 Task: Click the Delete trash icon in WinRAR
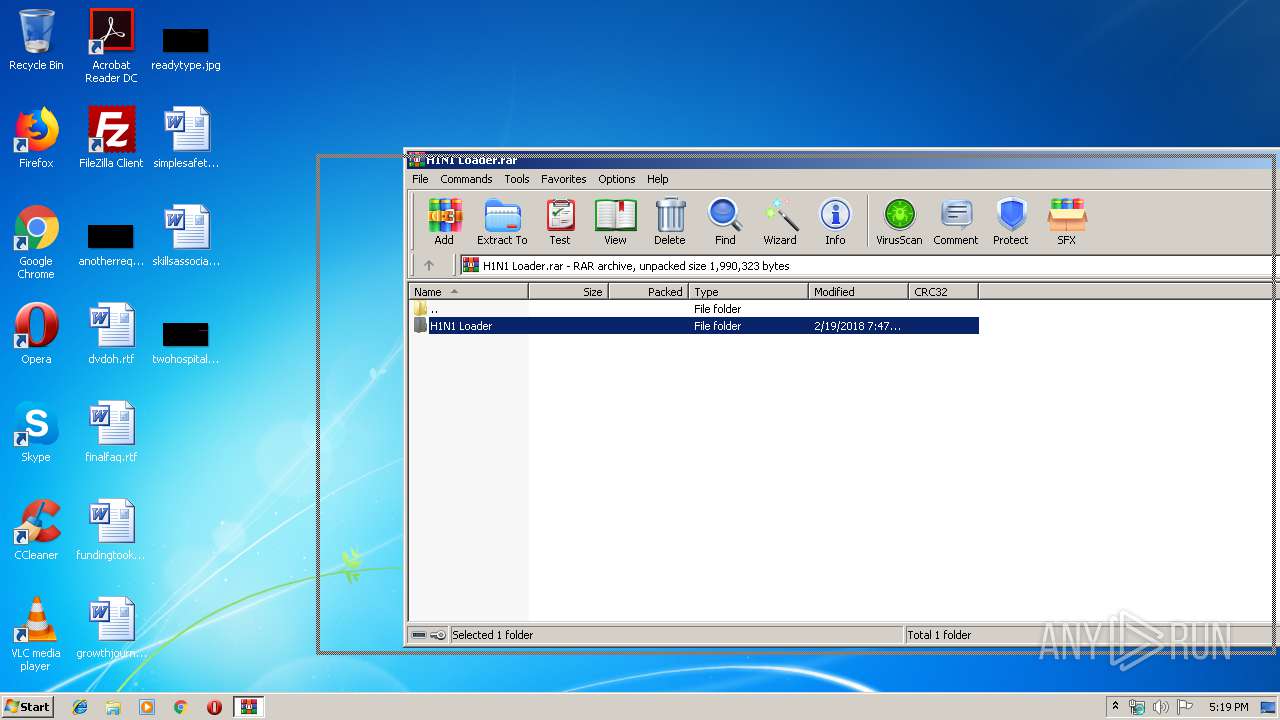tap(670, 221)
